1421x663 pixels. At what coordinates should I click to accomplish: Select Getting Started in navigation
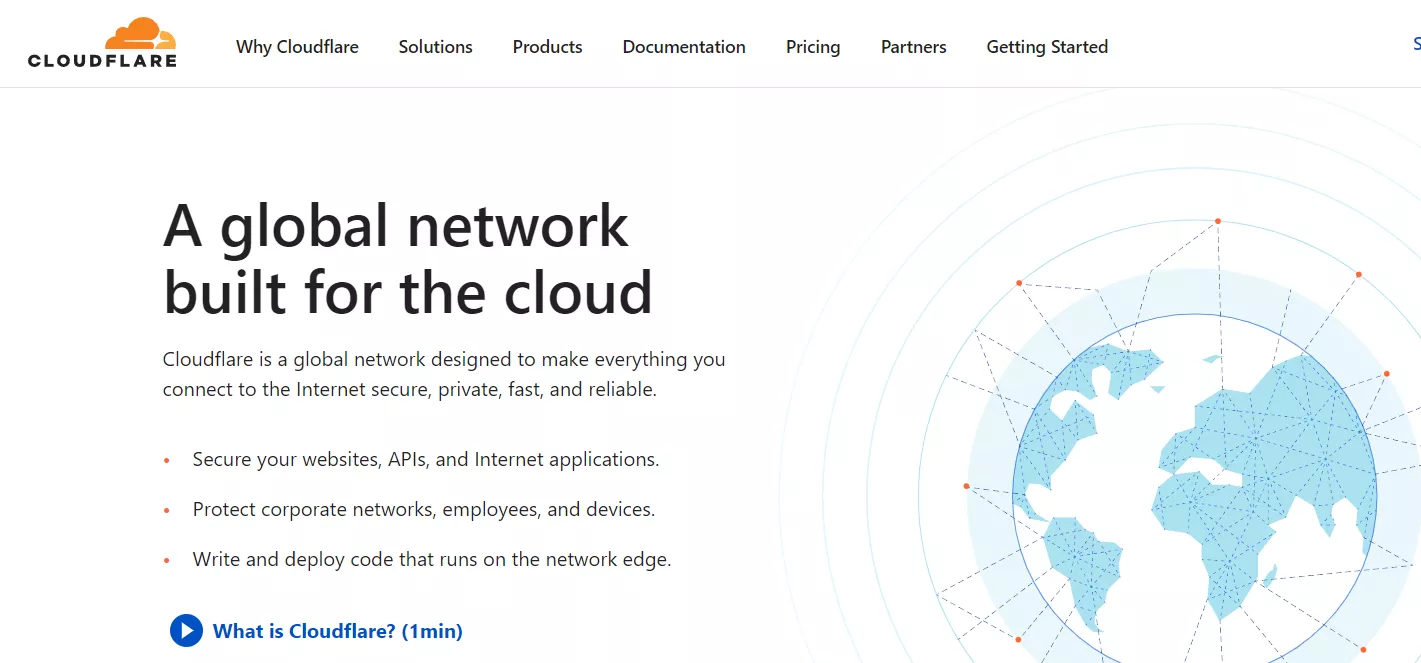pos(1047,47)
